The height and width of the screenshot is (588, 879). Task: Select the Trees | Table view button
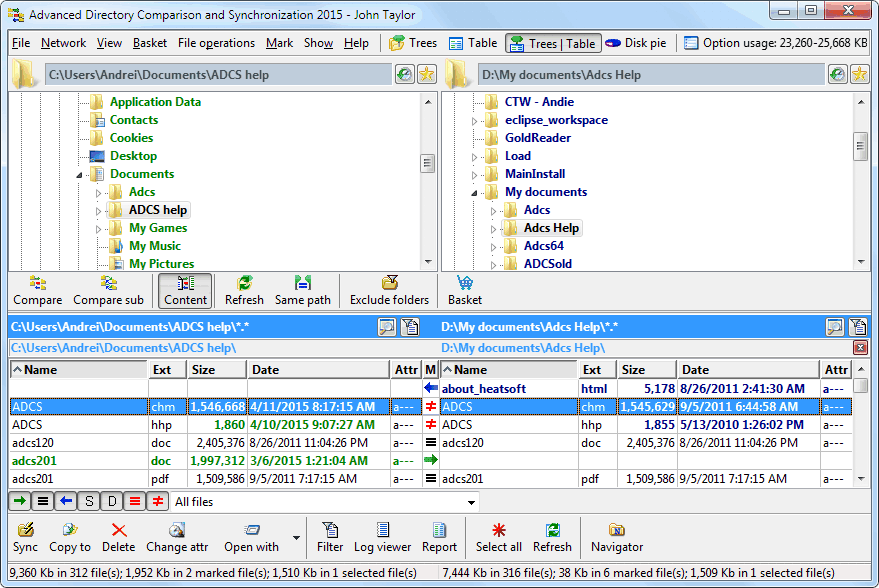pos(553,43)
